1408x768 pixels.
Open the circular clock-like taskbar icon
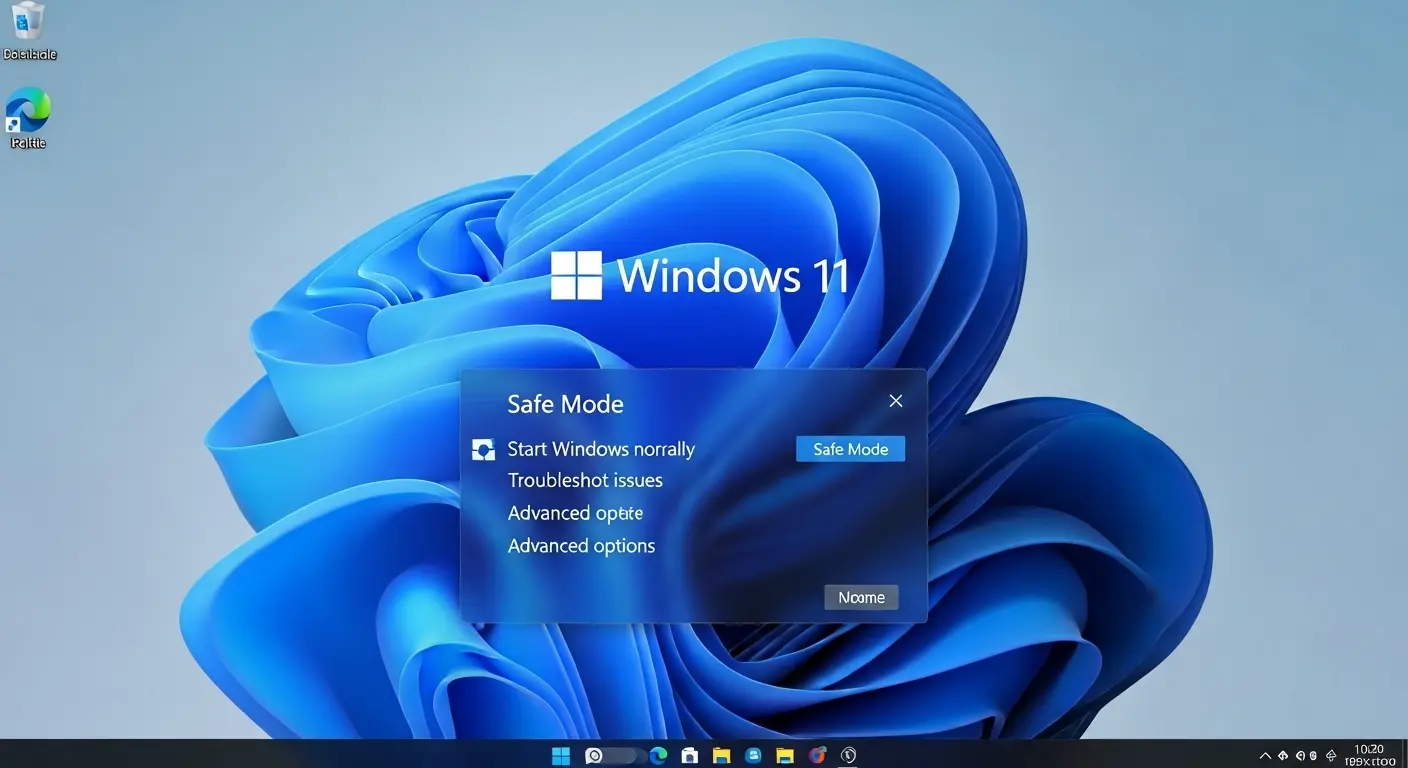coord(849,755)
